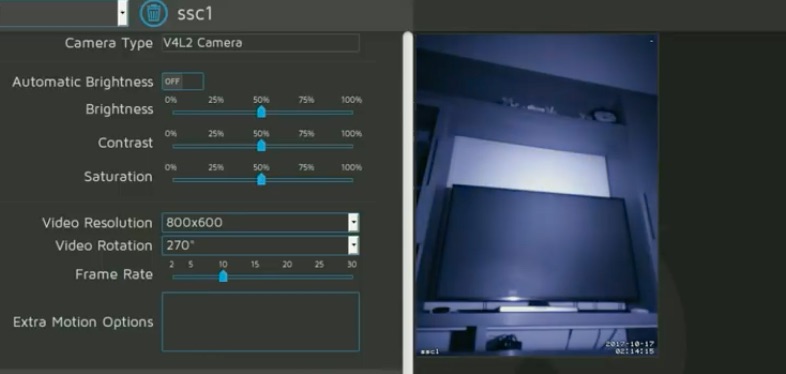The image size is (786, 374).
Task: Set Frame Rate slider to 20
Action: 287,277
